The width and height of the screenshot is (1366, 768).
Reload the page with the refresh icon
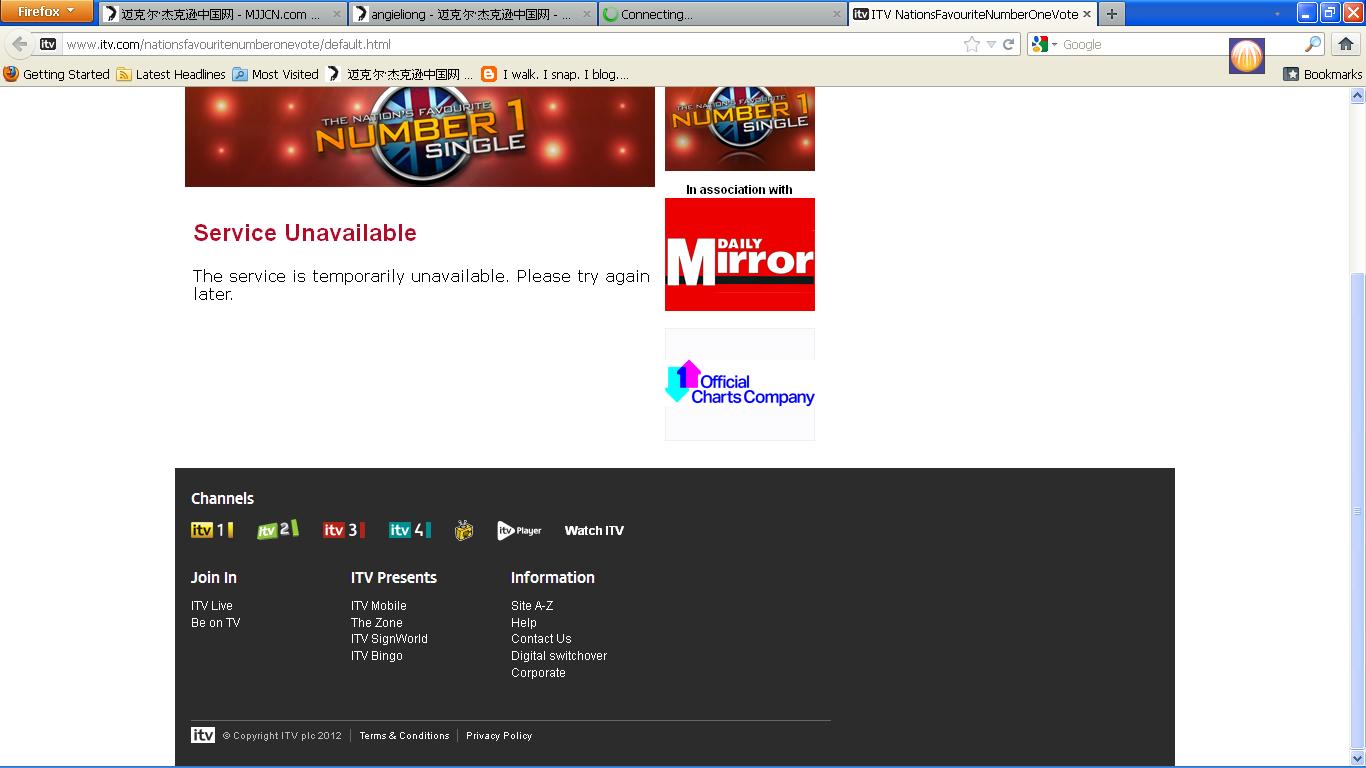click(1009, 44)
